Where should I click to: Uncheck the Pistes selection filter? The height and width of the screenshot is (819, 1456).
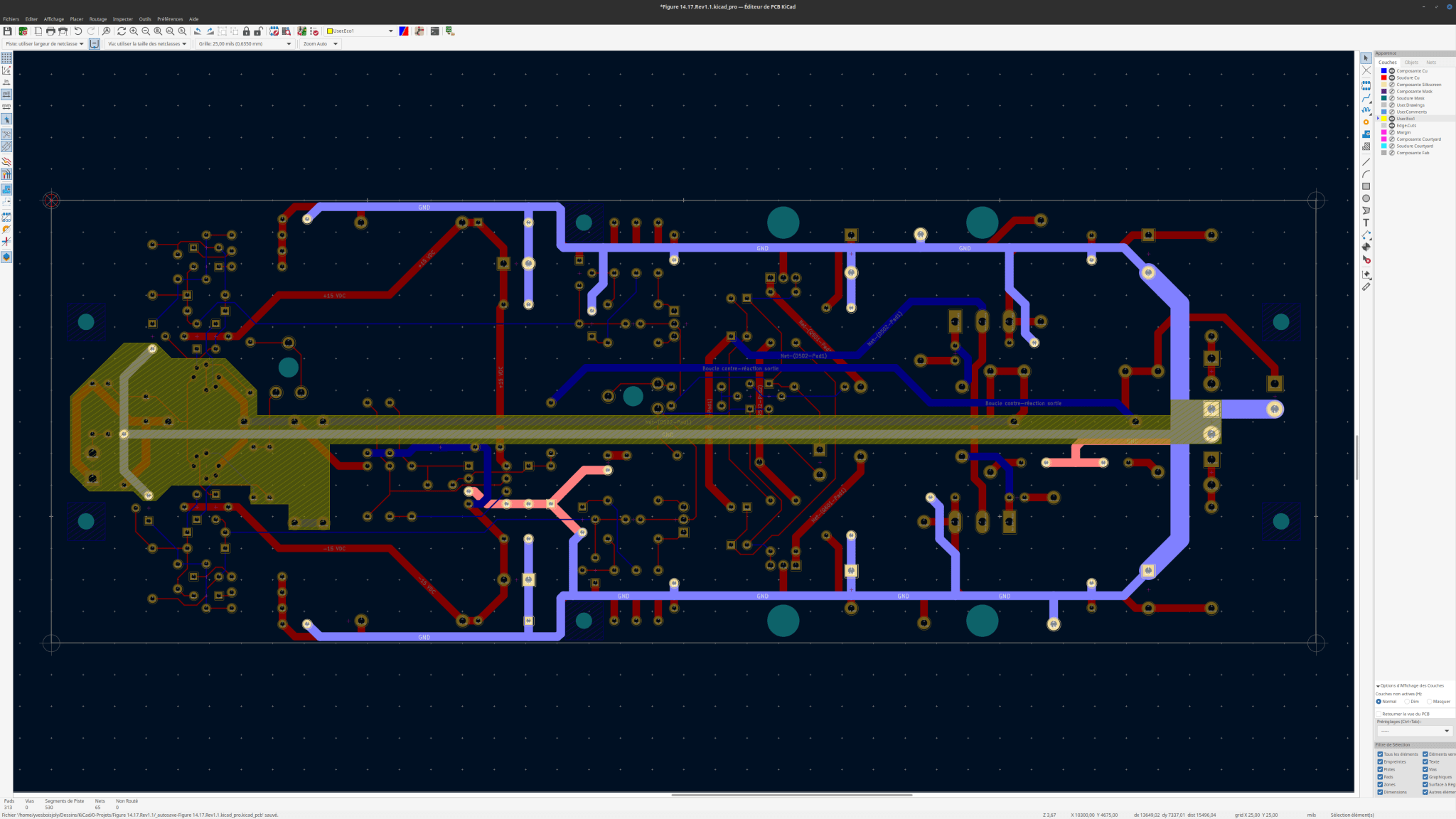point(1380,769)
